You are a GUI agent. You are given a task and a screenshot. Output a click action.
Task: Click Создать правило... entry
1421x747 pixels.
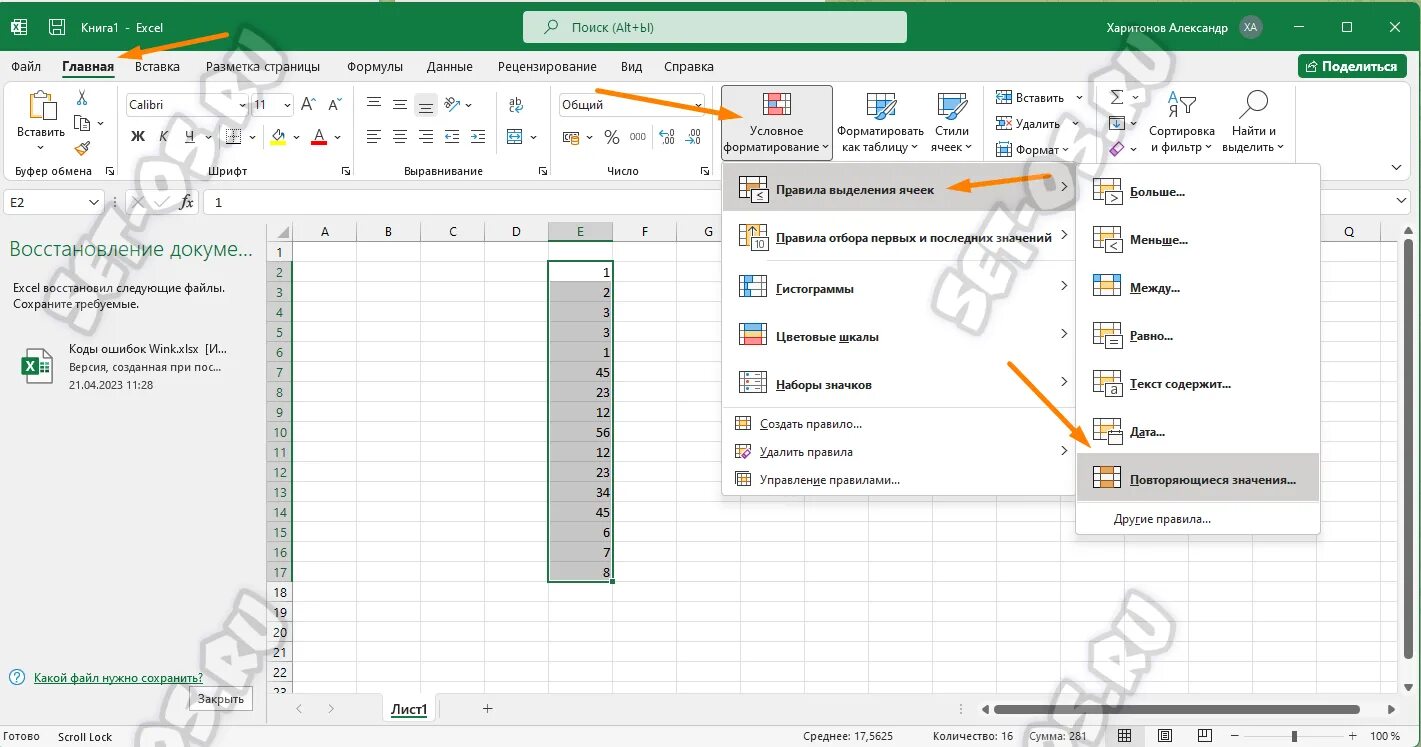899,424
